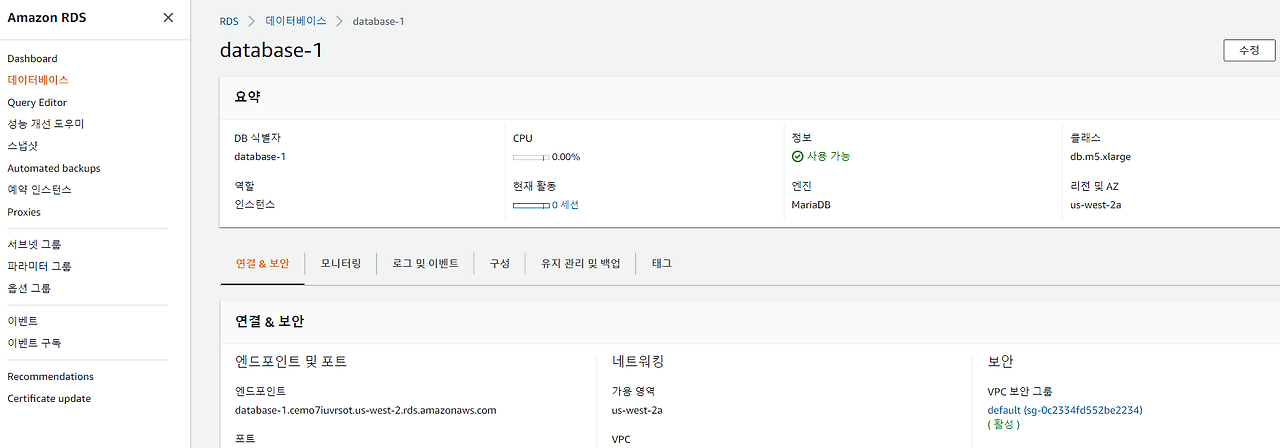
Task: Open the default security group link
Action: point(1065,410)
